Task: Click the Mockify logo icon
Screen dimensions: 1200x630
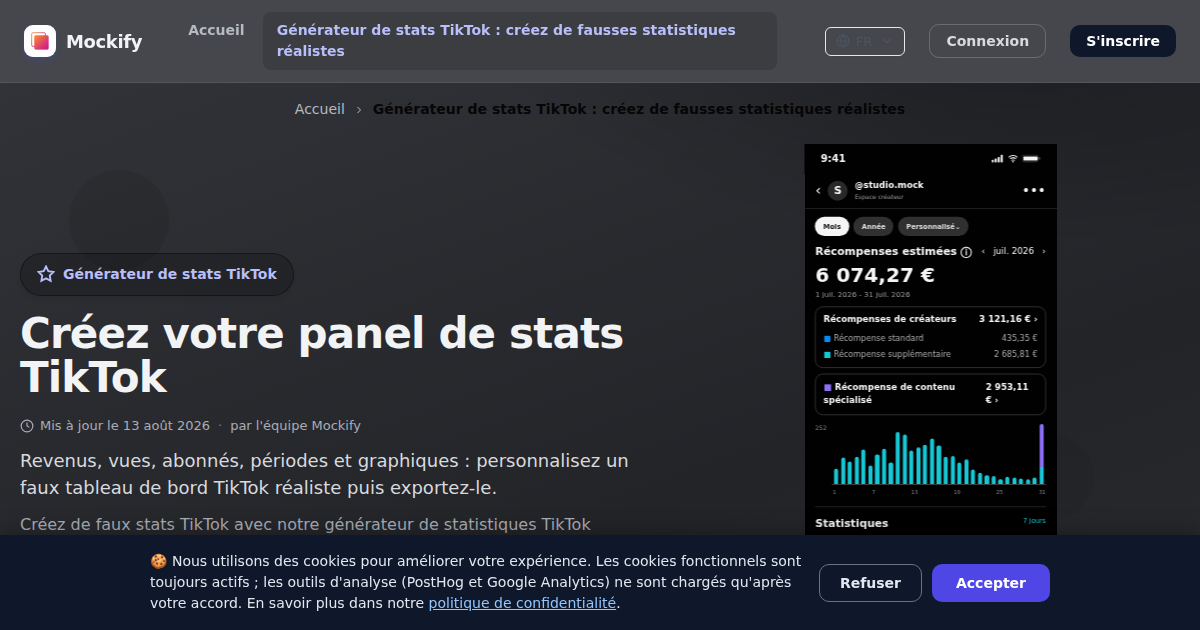Action: (x=40, y=41)
